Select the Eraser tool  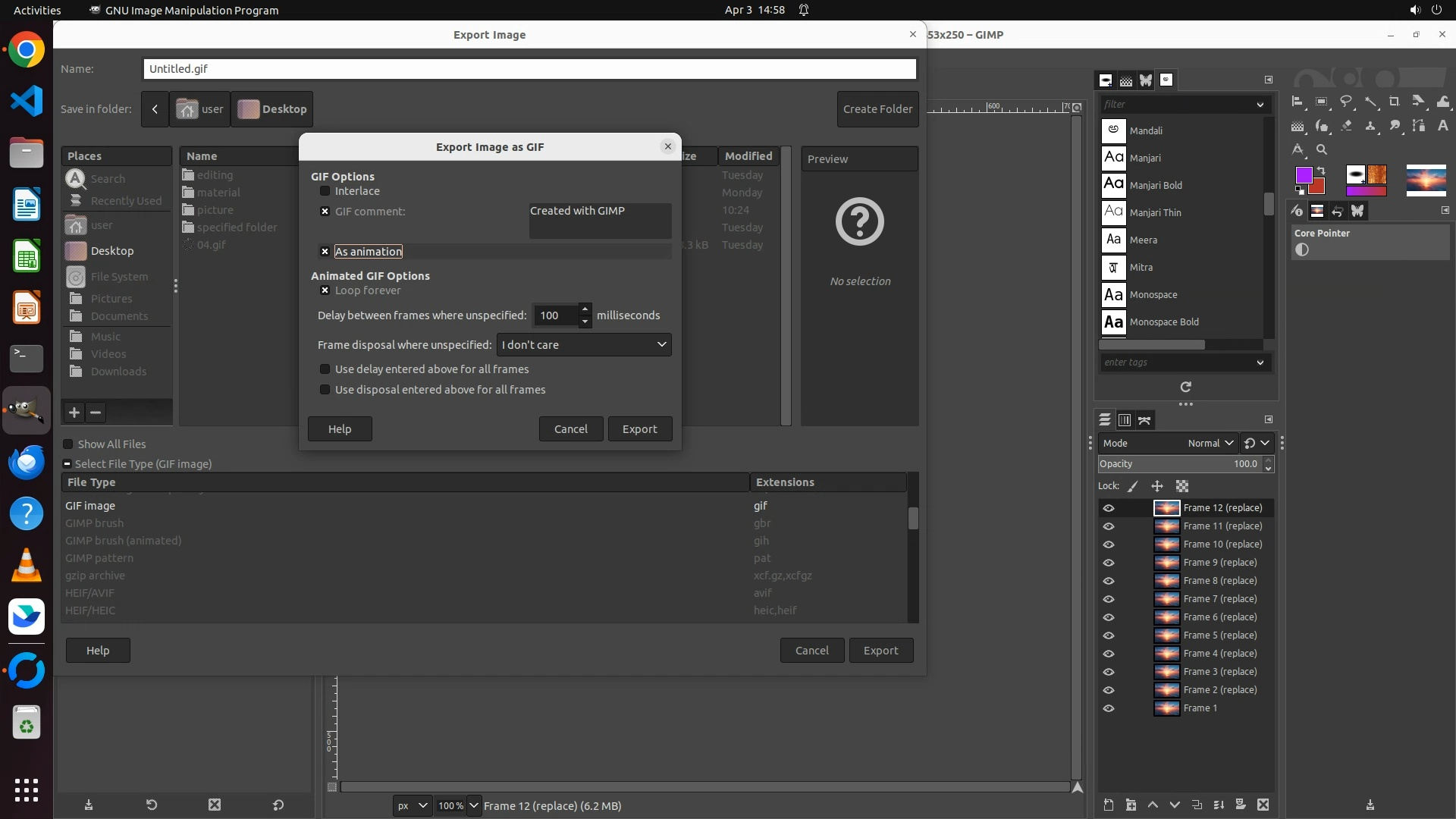(1346, 126)
